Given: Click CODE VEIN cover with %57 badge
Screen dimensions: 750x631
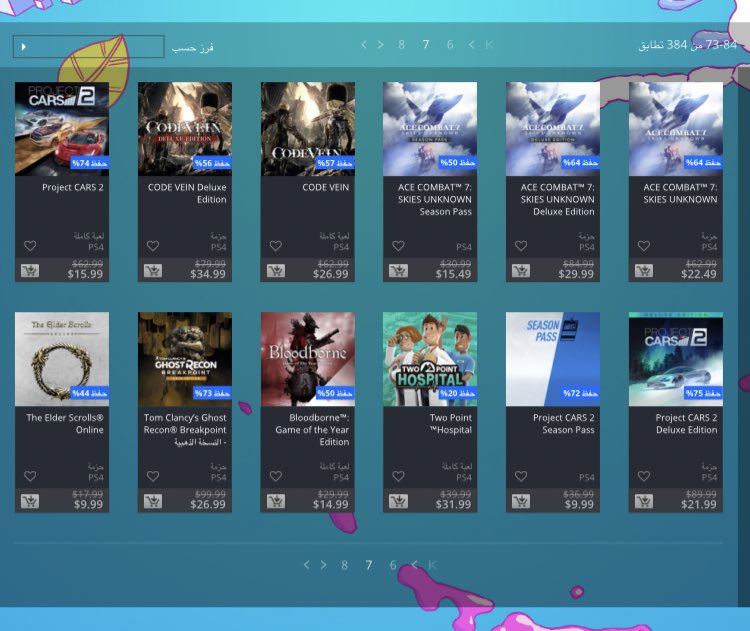Looking at the screenshot, I should (308, 129).
